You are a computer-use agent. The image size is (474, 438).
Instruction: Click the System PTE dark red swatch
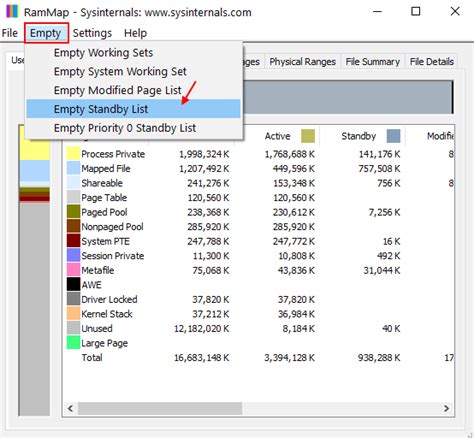click(73, 241)
